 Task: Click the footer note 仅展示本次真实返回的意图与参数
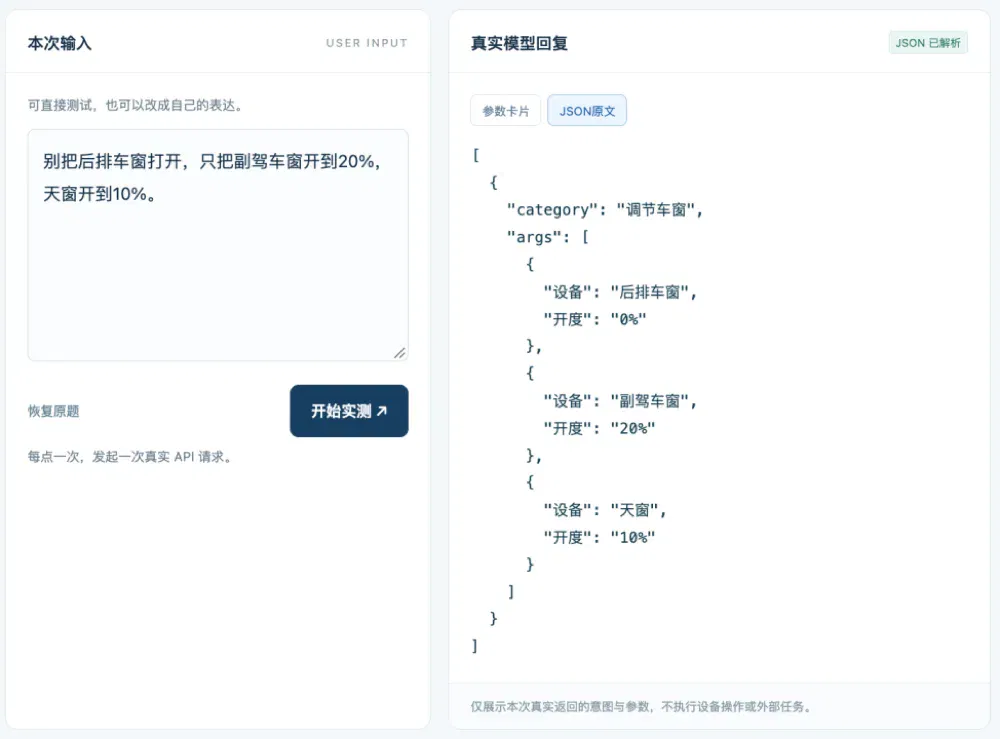(x=641, y=706)
